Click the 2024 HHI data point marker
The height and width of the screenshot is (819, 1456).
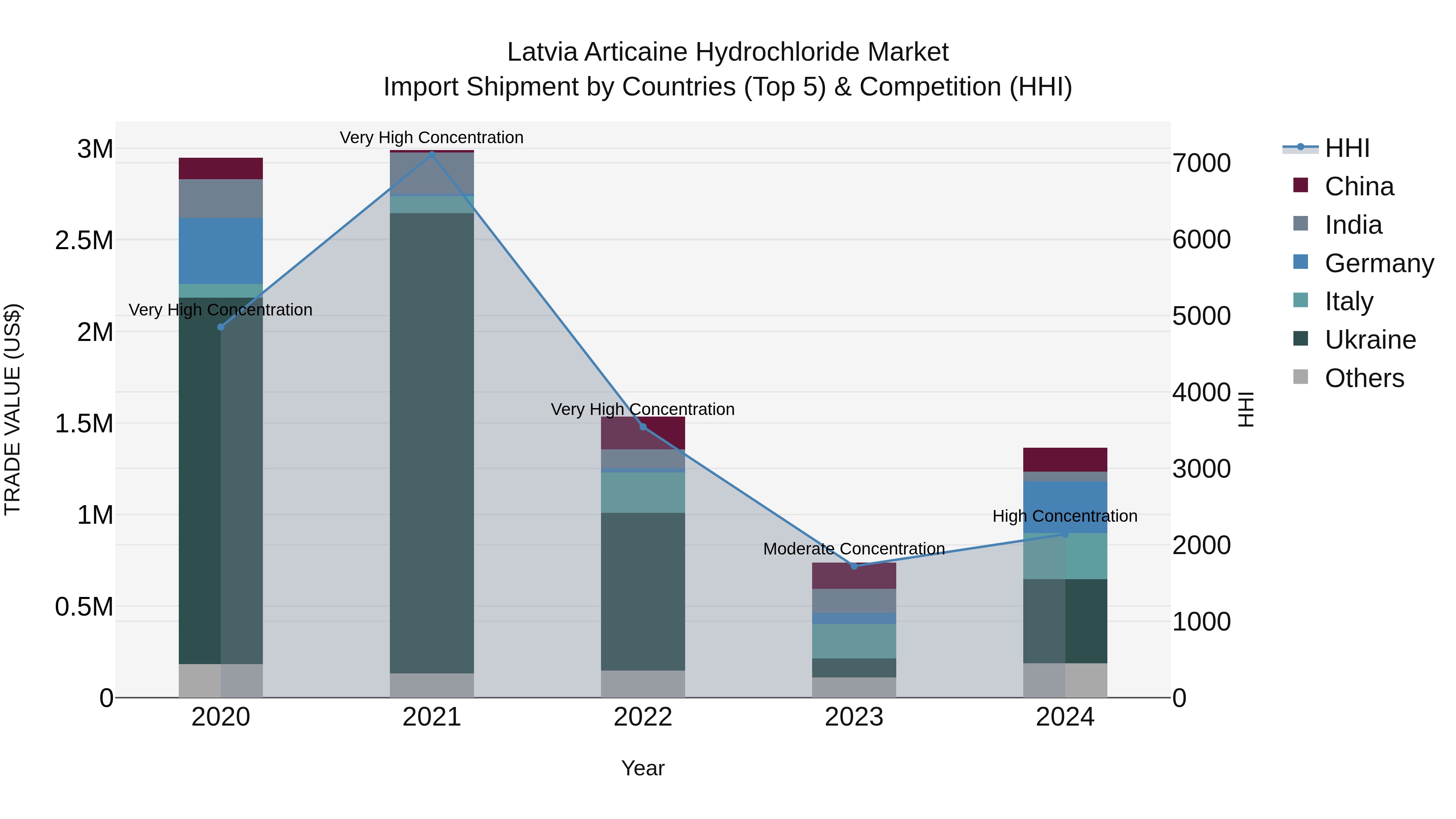coord(1065,534)
